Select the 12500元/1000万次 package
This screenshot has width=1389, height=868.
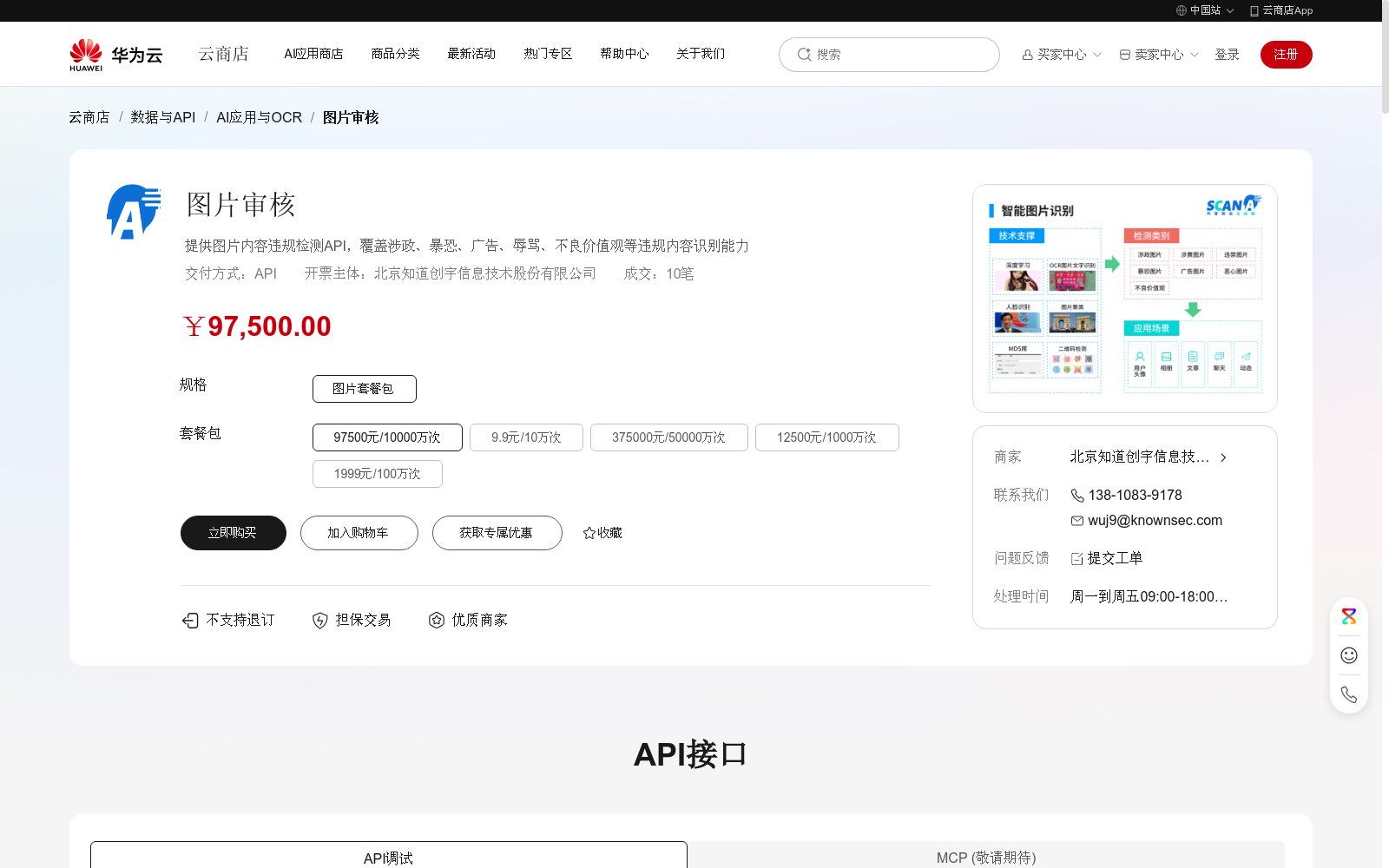coord(827,437)
